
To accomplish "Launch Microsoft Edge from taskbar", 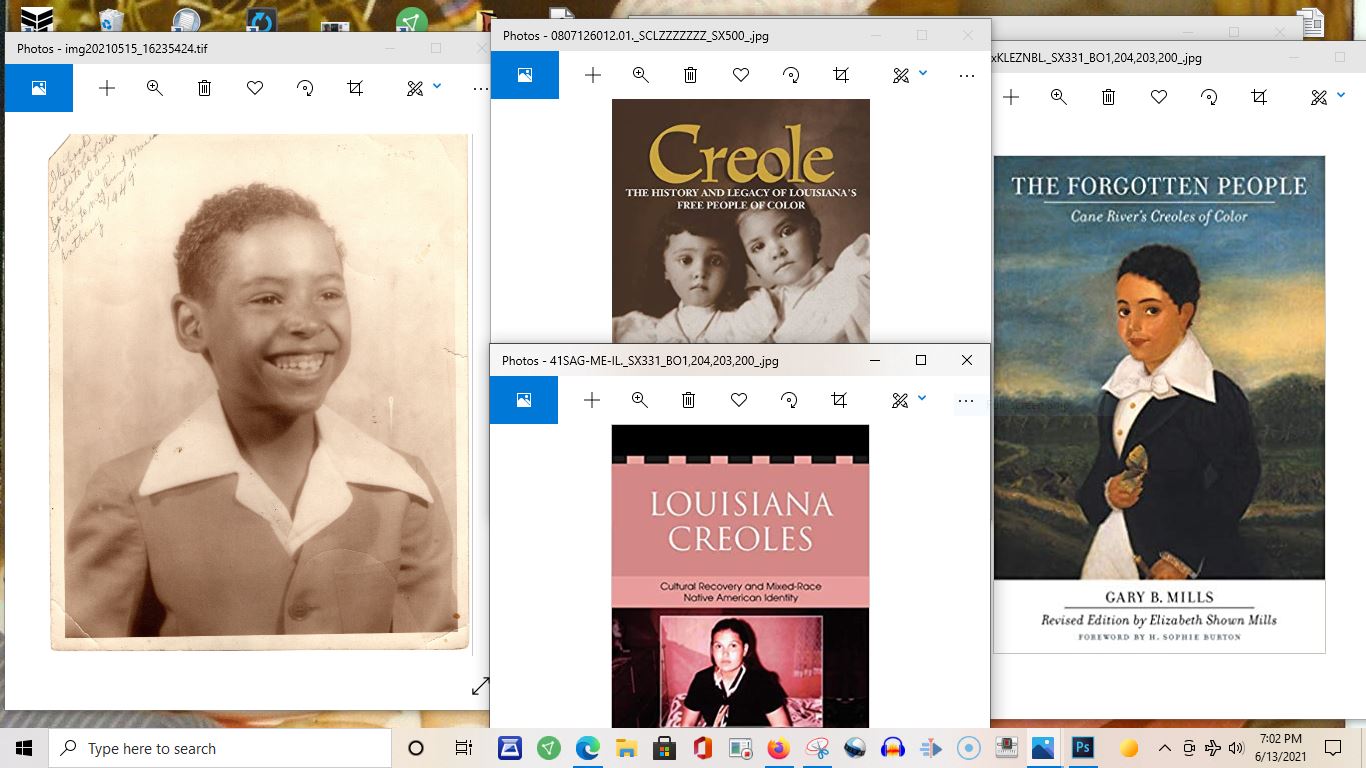I will 587,748.
